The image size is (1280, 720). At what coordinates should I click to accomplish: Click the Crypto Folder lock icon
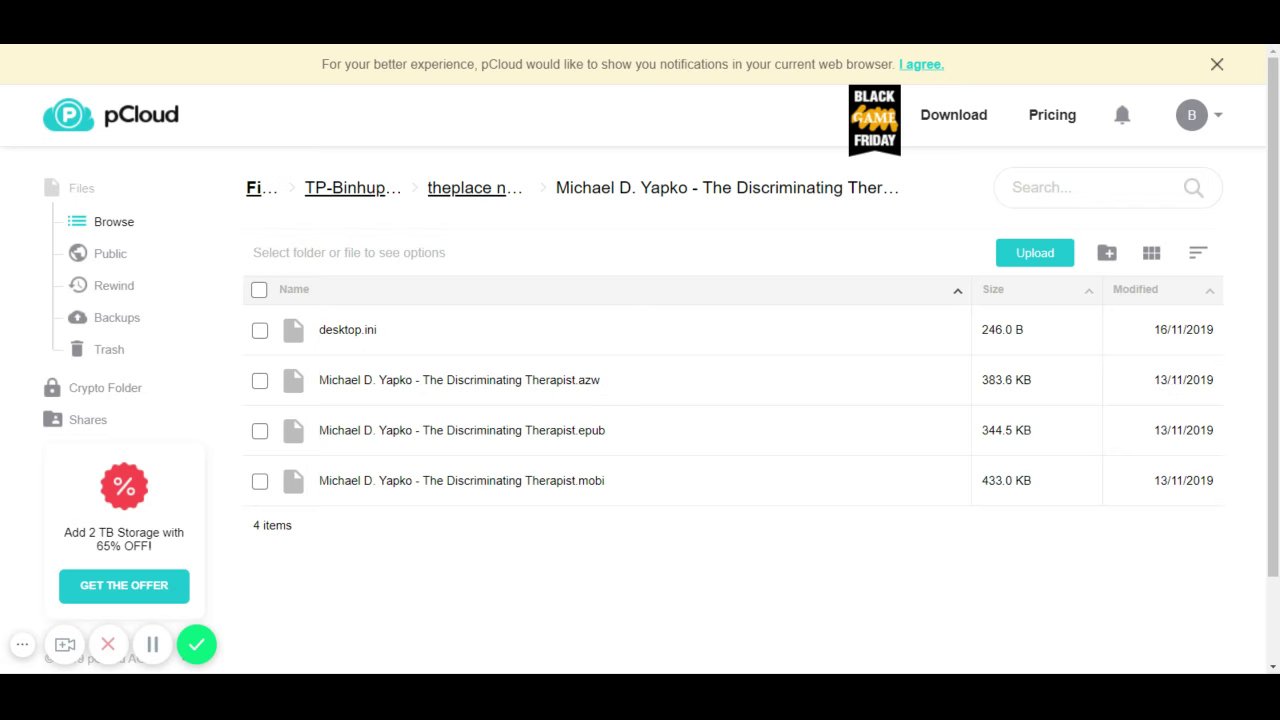point(52,387)
